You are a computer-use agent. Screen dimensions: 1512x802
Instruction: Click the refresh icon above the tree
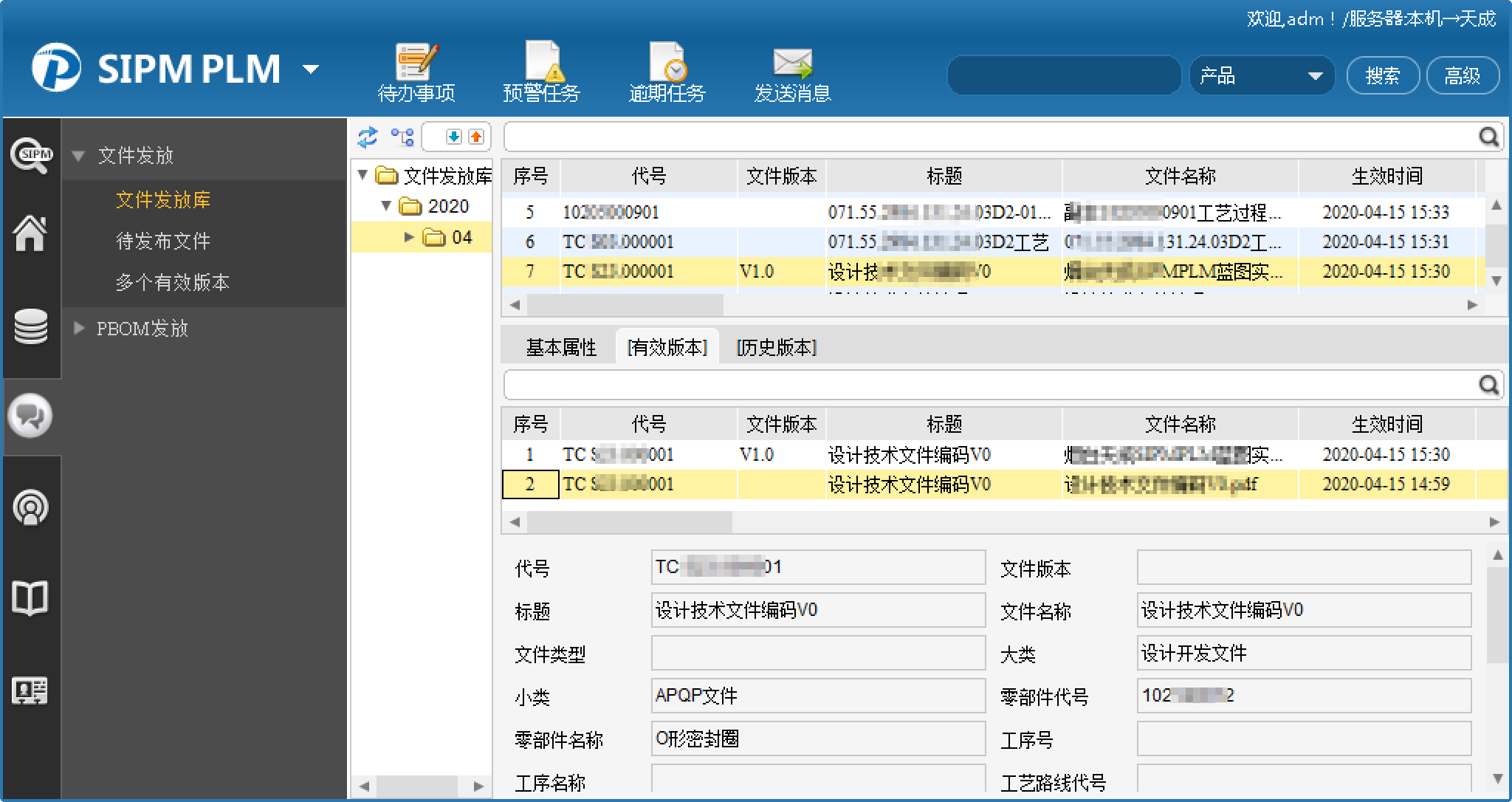coord(367,137)
